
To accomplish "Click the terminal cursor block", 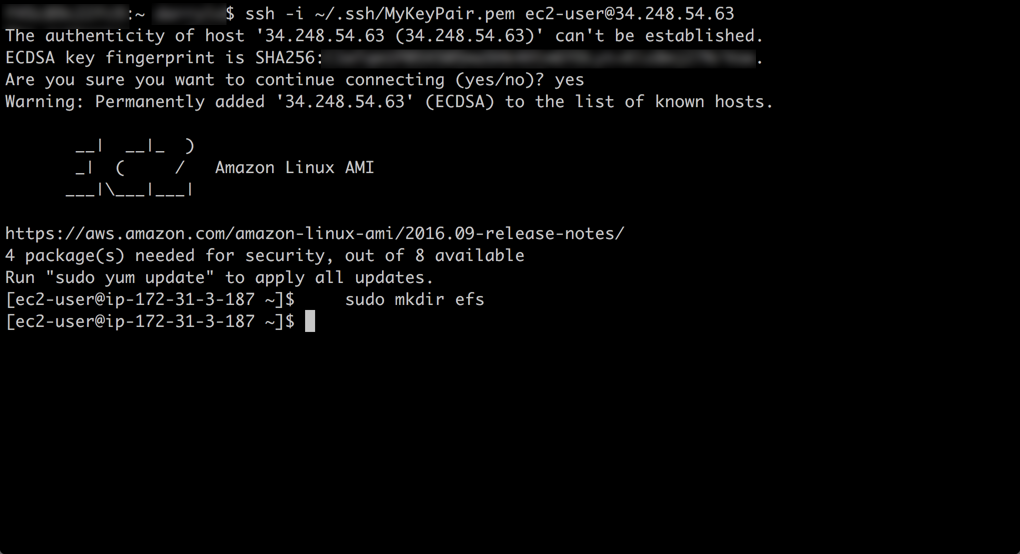I will (310, 321).
